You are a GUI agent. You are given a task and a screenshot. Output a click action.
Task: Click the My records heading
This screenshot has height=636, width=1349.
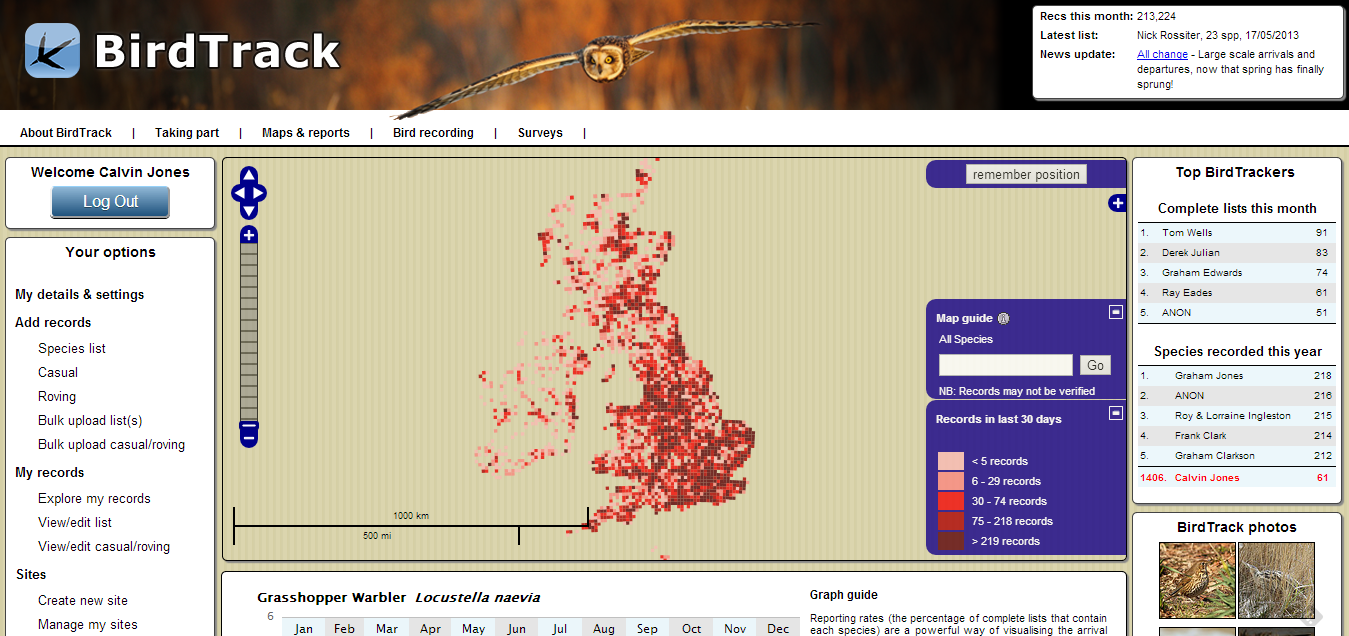coord(50,473)
